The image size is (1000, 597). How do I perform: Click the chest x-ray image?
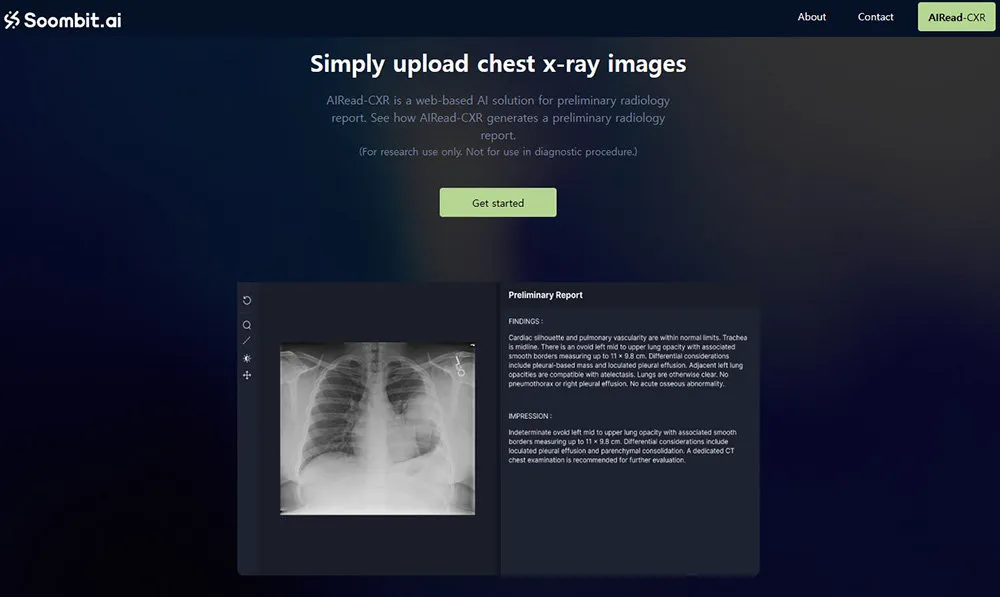pyautogui.click(x=378, y=429)
